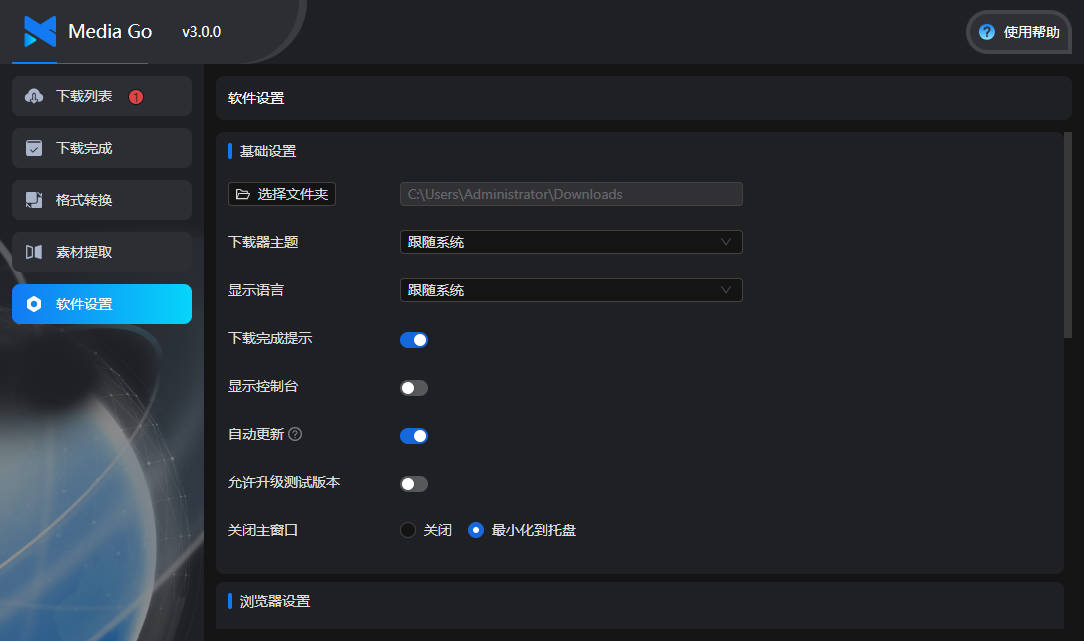Click the 关闭主窗口 label
Screen dimensions: 1084x641
pyautogui.click(x=263, y=530)
